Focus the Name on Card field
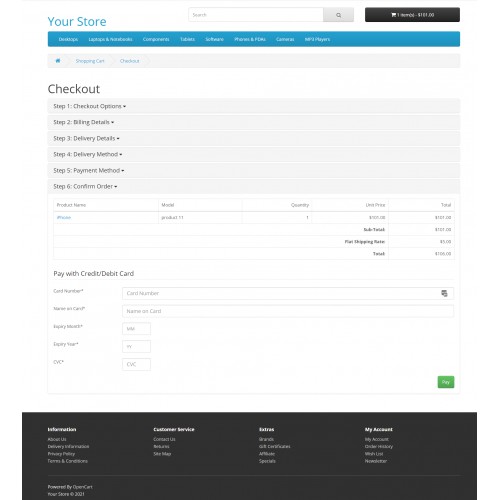Image resolution: width=500 pixels, height=500 pixels. (x=288, y=311)
